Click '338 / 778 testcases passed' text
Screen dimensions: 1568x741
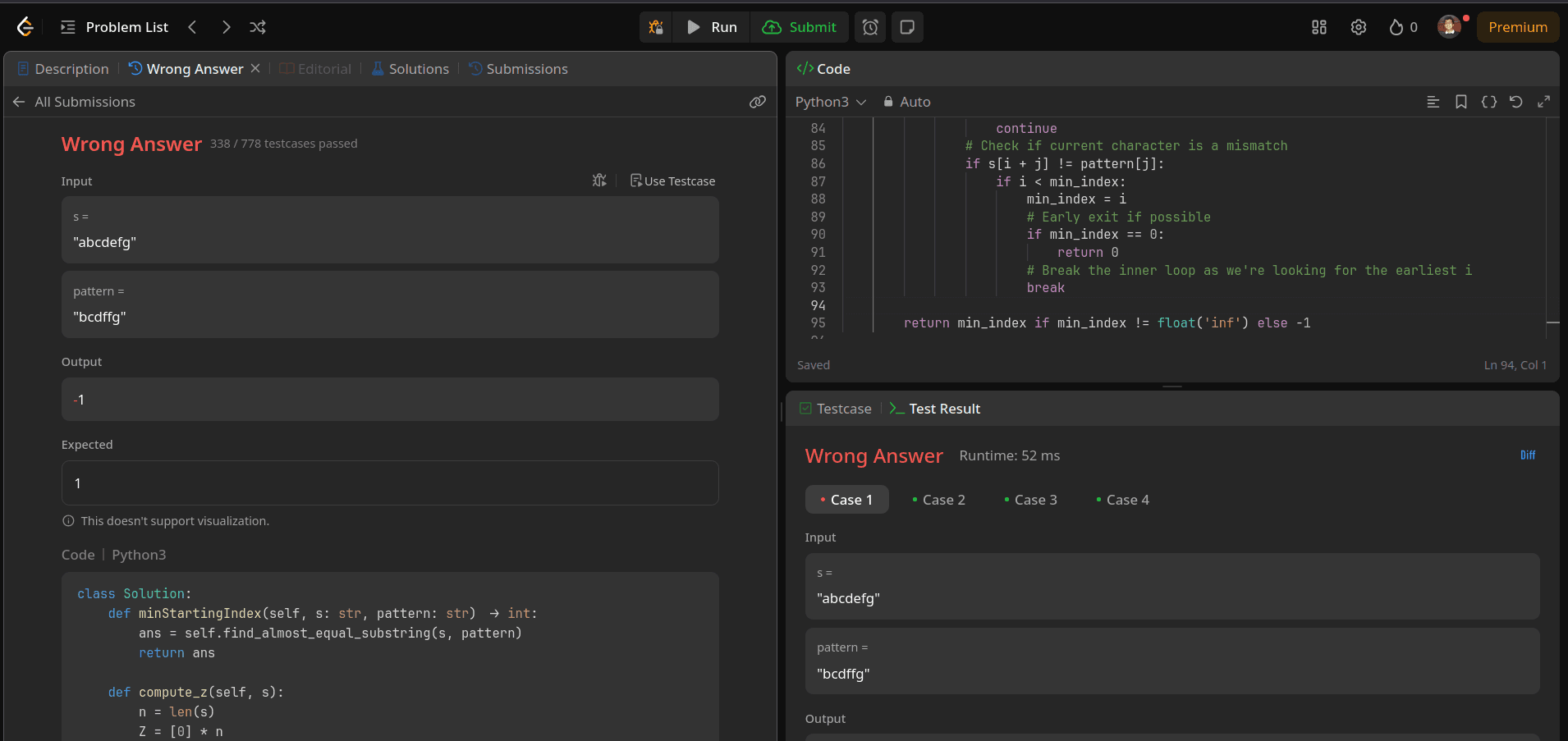point(283,144)
